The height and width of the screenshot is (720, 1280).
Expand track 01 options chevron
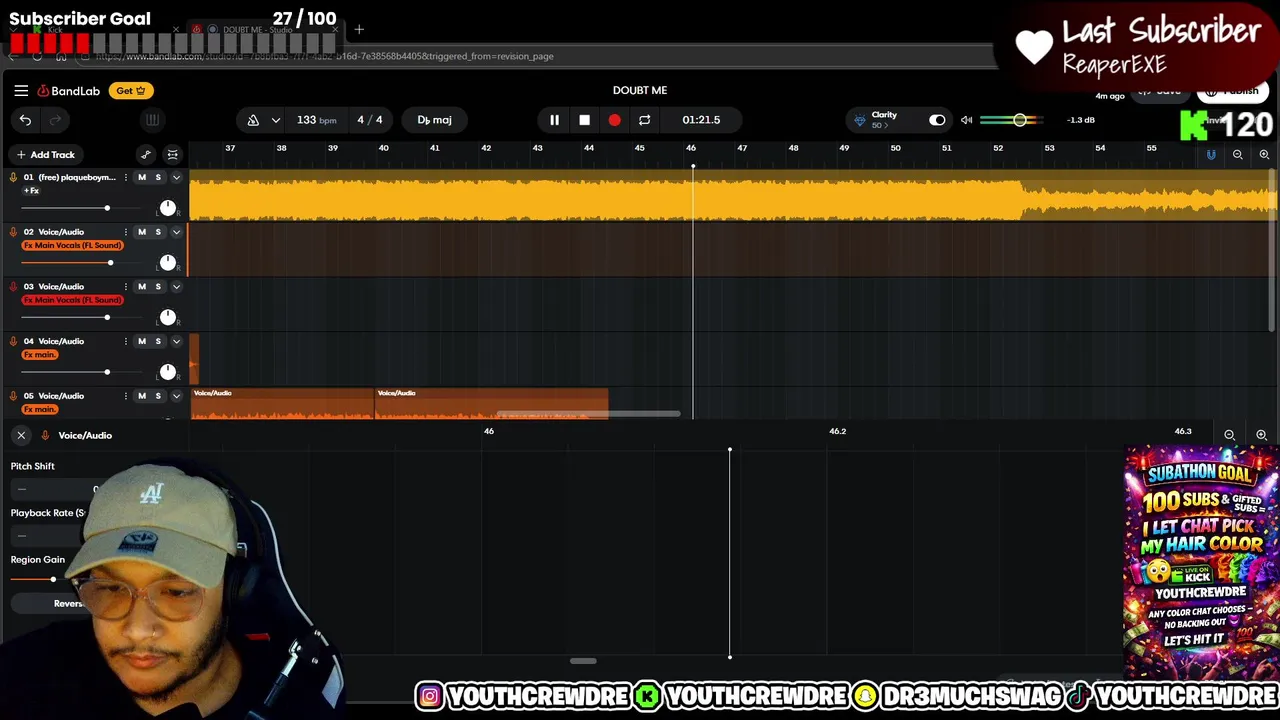tap(176, 177)
